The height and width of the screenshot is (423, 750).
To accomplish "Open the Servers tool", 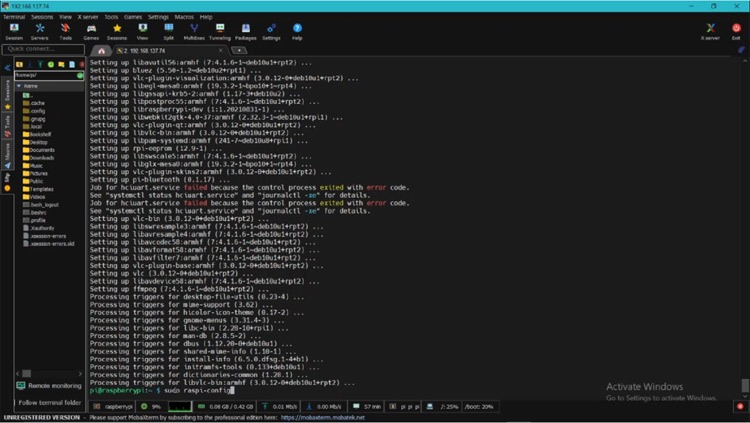I will [x=41, y=31].
